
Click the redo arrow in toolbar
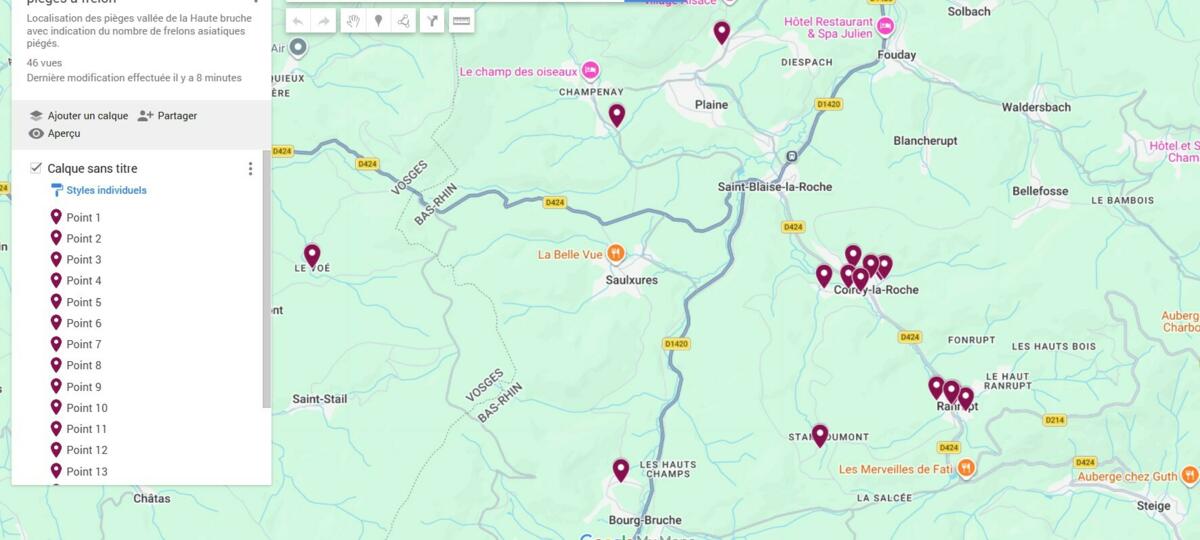pyautogui.click(x=324, y=21)
